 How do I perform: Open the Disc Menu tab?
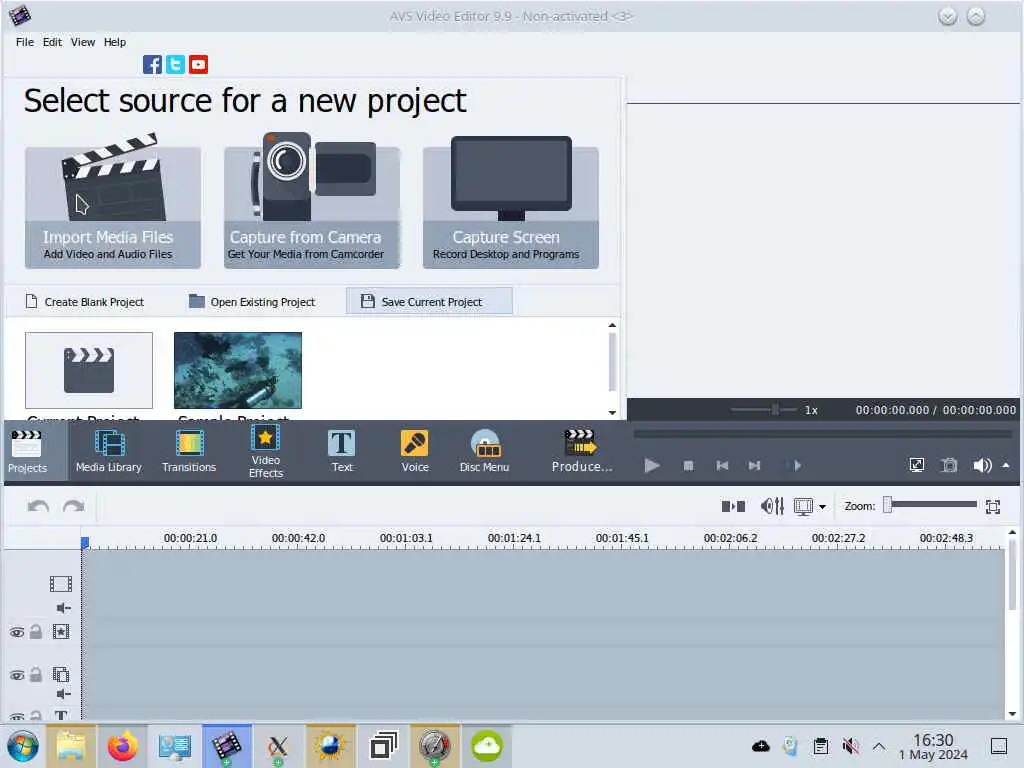(x=484, y=452)
